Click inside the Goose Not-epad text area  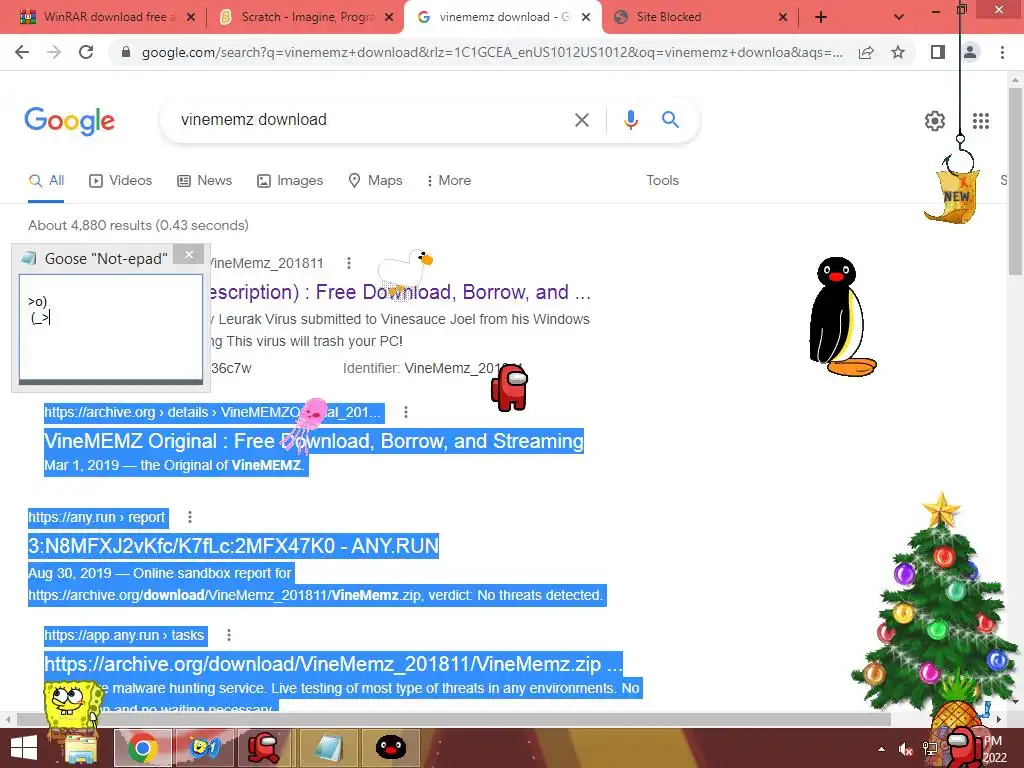[x=110, y=327]
